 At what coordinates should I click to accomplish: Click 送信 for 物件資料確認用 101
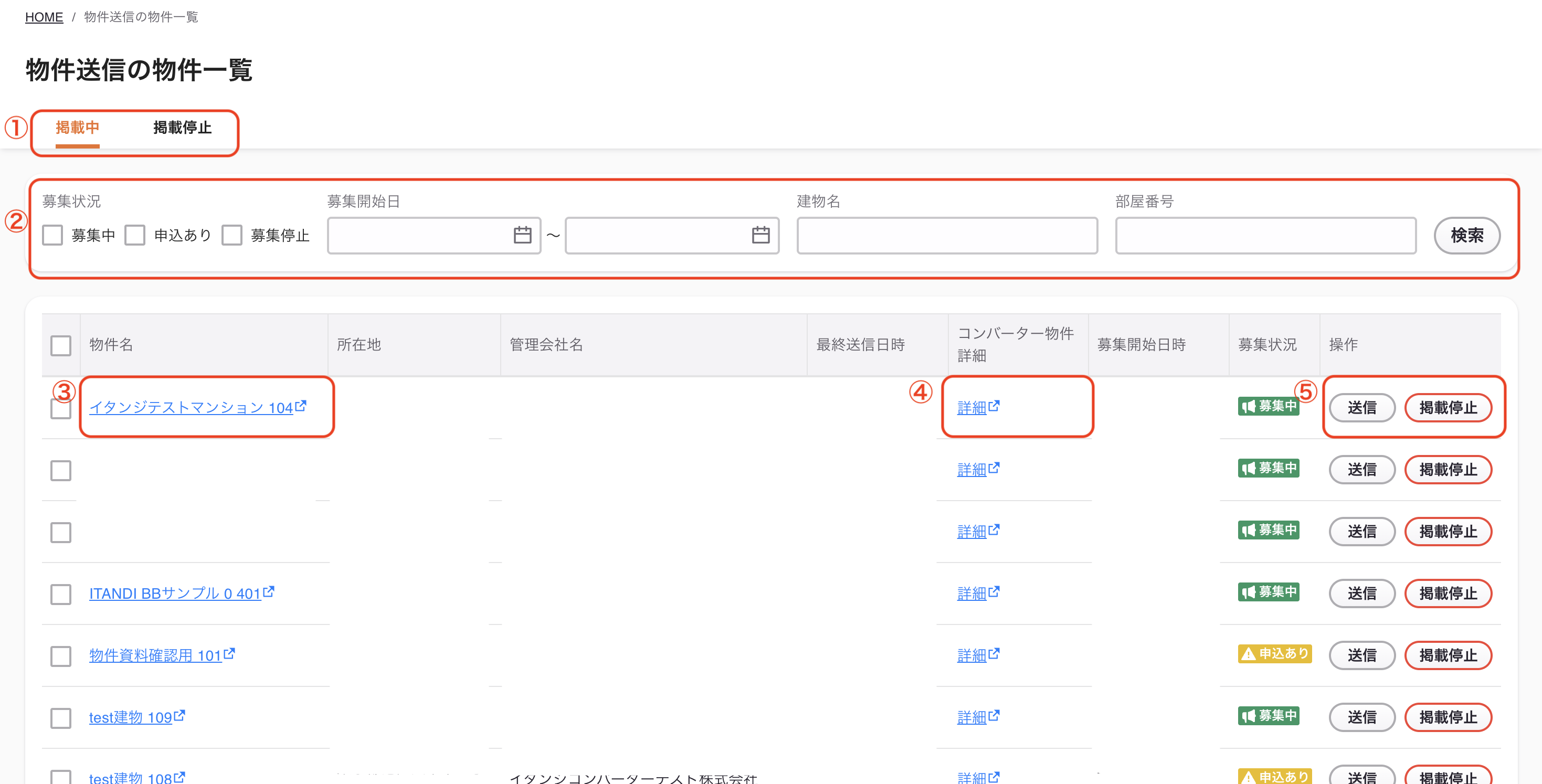[1362, 655]
